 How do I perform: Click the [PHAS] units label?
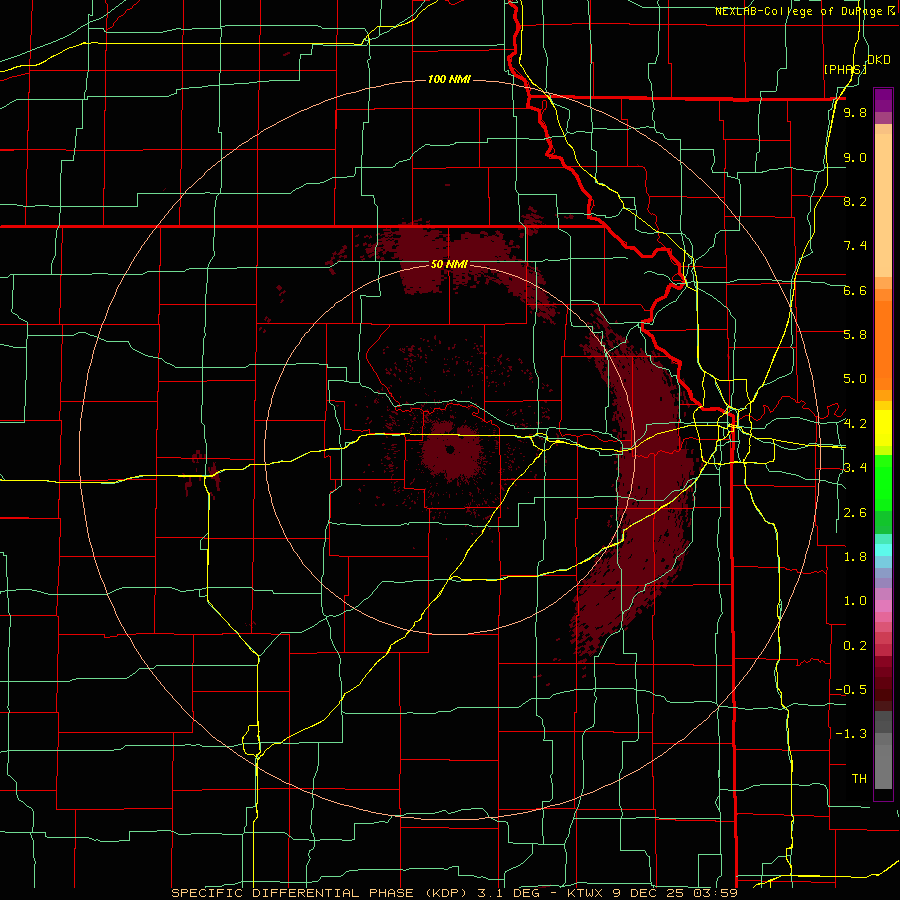point(845,69)
